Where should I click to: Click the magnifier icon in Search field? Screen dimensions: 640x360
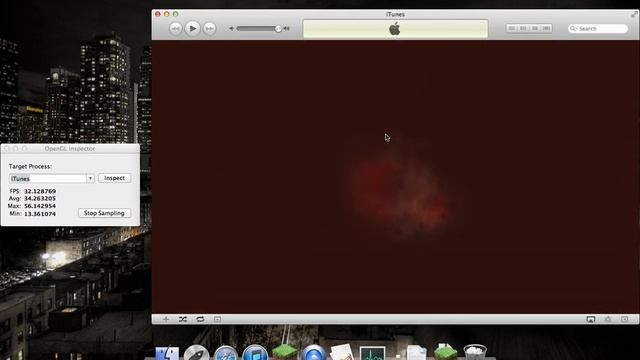click(573, 29)
